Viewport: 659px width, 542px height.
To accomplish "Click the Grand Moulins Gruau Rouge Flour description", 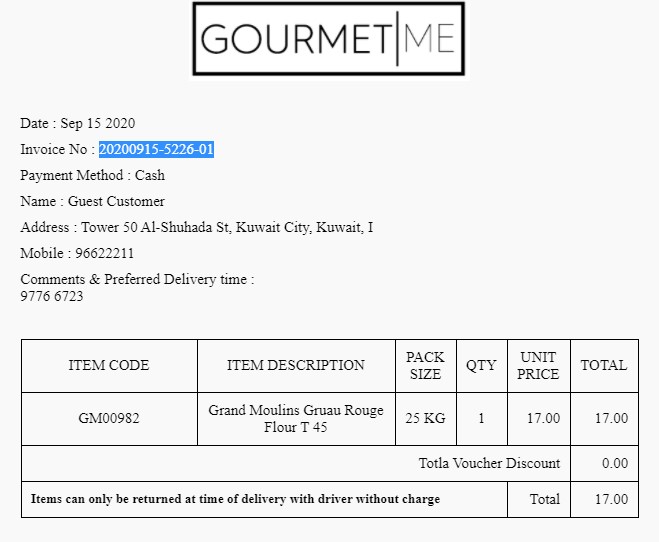I will click(296, 419).
